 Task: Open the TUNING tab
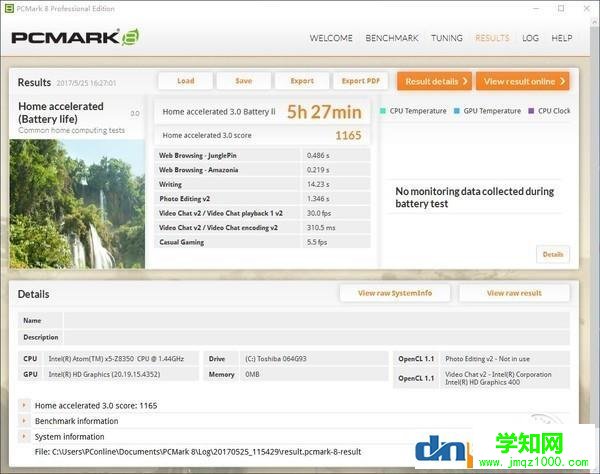[447, 38]
